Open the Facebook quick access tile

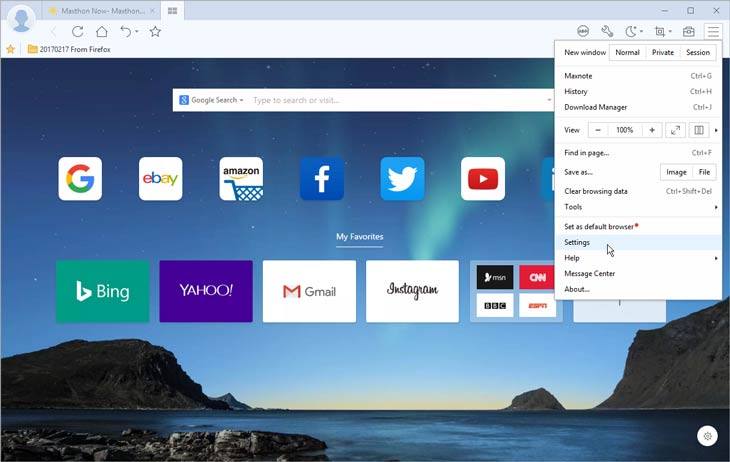[322, 179]
